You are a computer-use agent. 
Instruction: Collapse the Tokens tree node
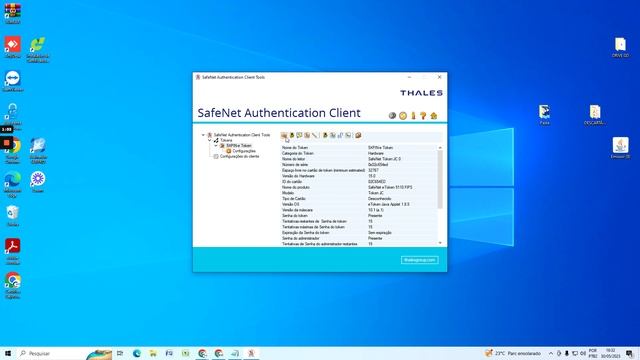point(210,140)
